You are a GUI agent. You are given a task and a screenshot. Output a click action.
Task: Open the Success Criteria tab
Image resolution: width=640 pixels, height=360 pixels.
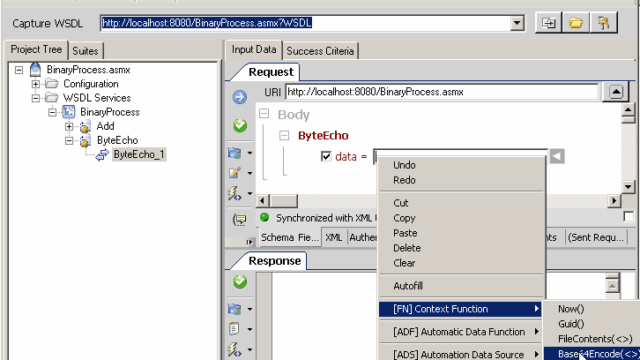click(x=320, y=51)
